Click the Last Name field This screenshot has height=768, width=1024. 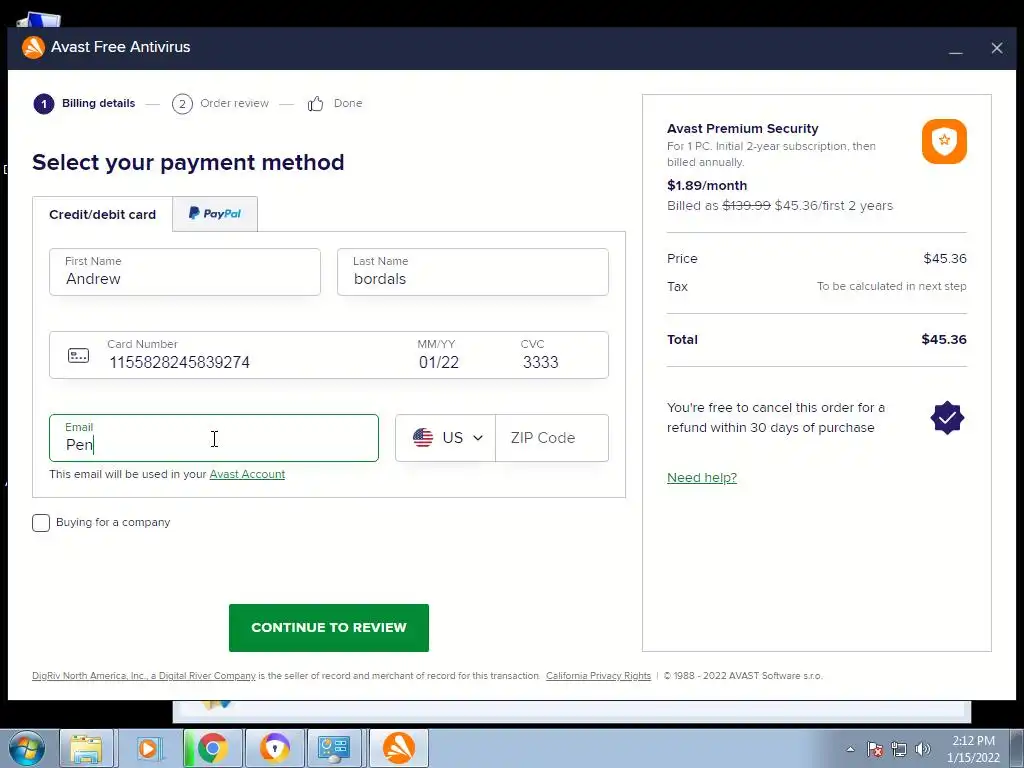[473, 272]
